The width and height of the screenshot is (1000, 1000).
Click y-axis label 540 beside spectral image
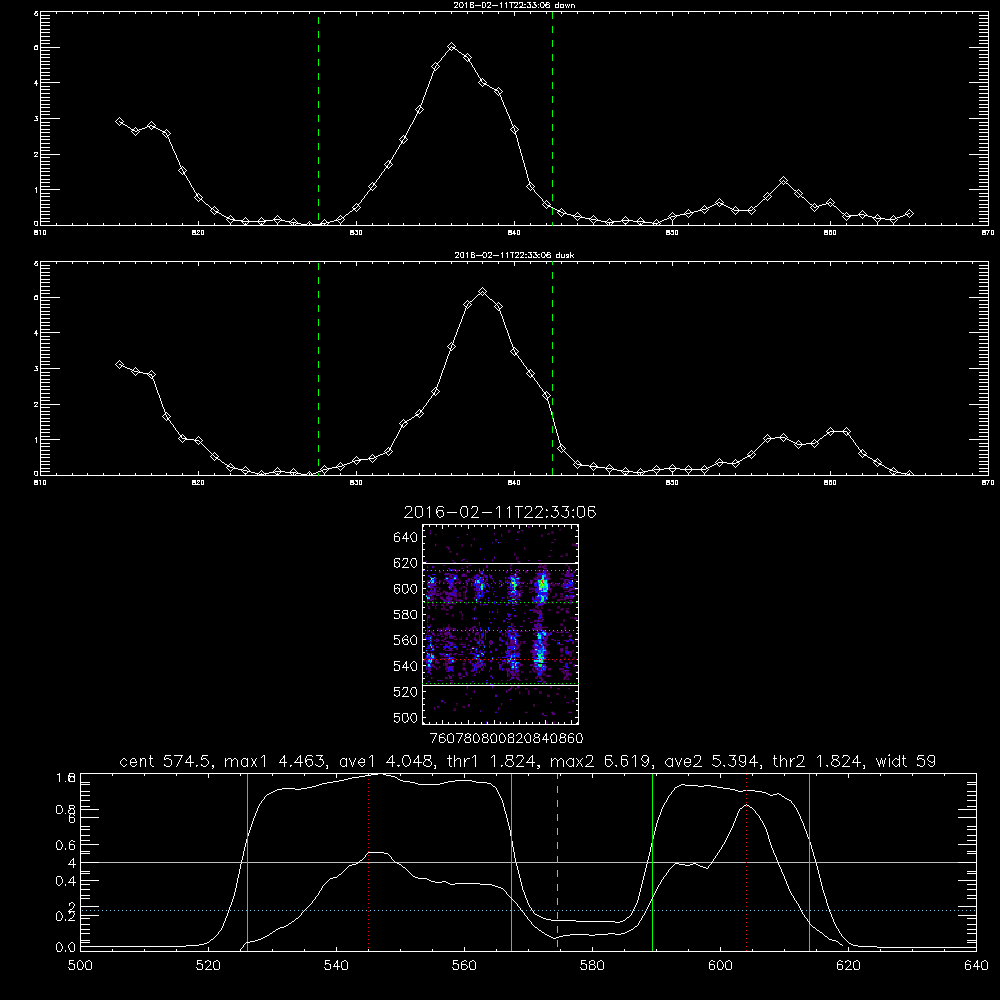[x=406, y=666]
